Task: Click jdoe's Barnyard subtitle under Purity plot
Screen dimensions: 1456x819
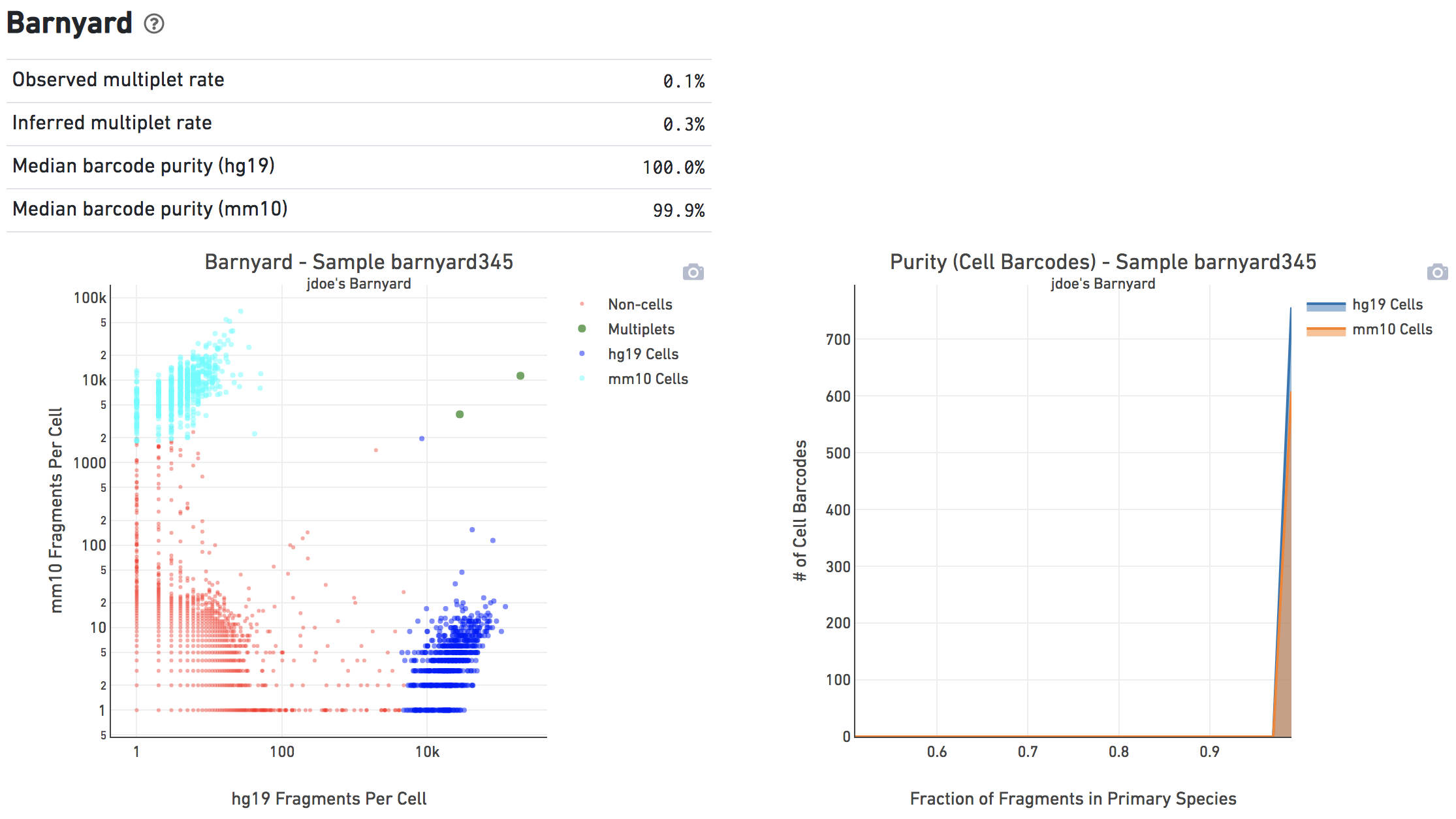Action: [1103, 283]
